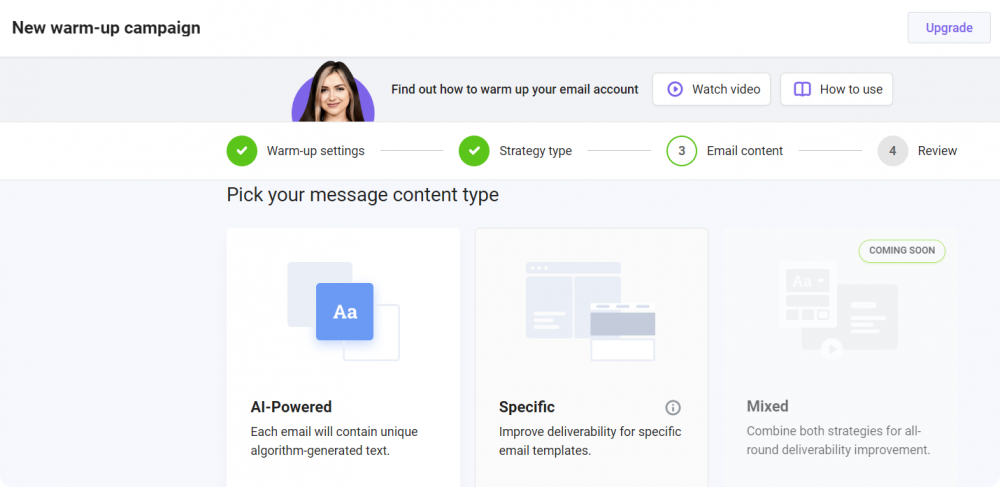Click the book icon in How to use
The image size is (1000, 487).
(802, 89)
